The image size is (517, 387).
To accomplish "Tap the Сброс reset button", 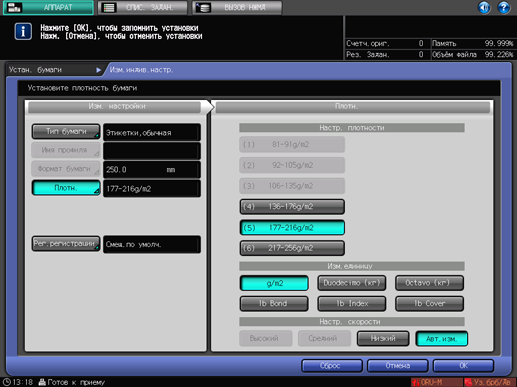I will click(x=332, y=366).
